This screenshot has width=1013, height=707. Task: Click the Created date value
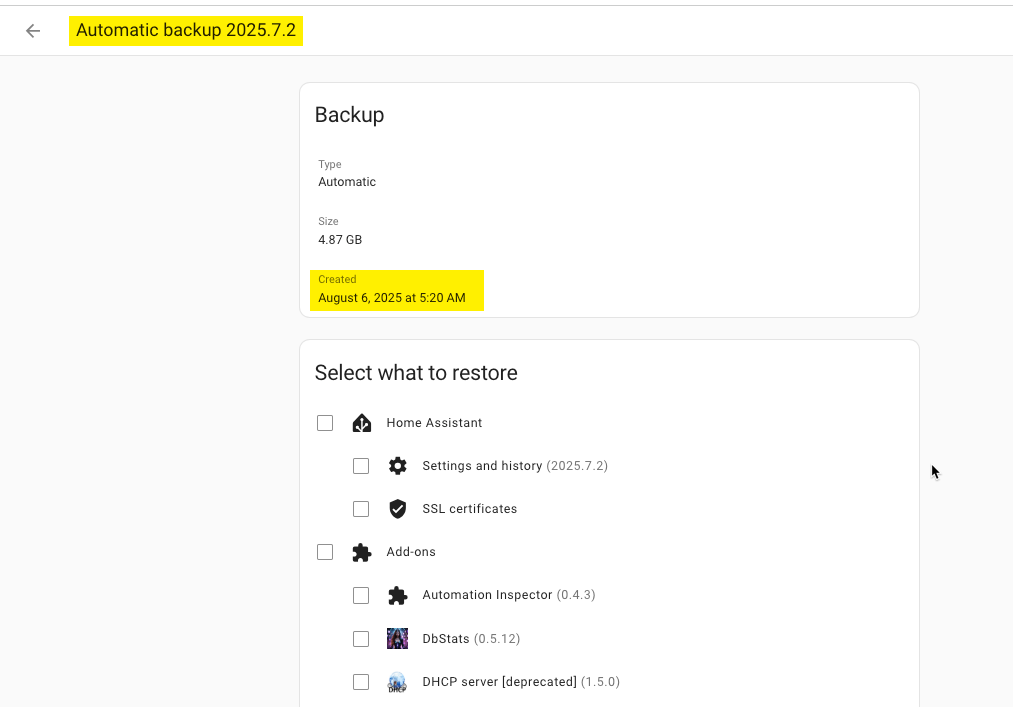point(391,297)
